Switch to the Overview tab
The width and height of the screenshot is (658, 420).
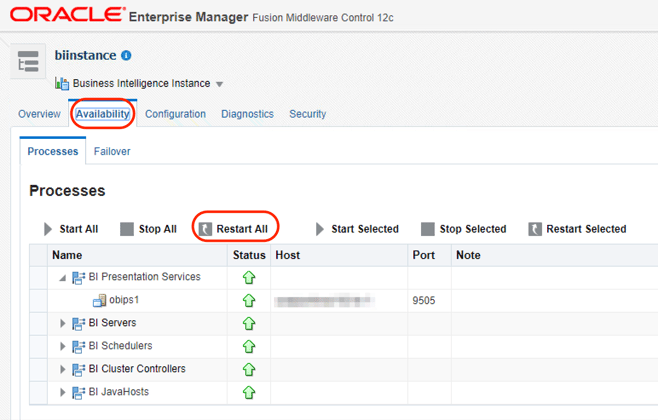coord(39,114)
